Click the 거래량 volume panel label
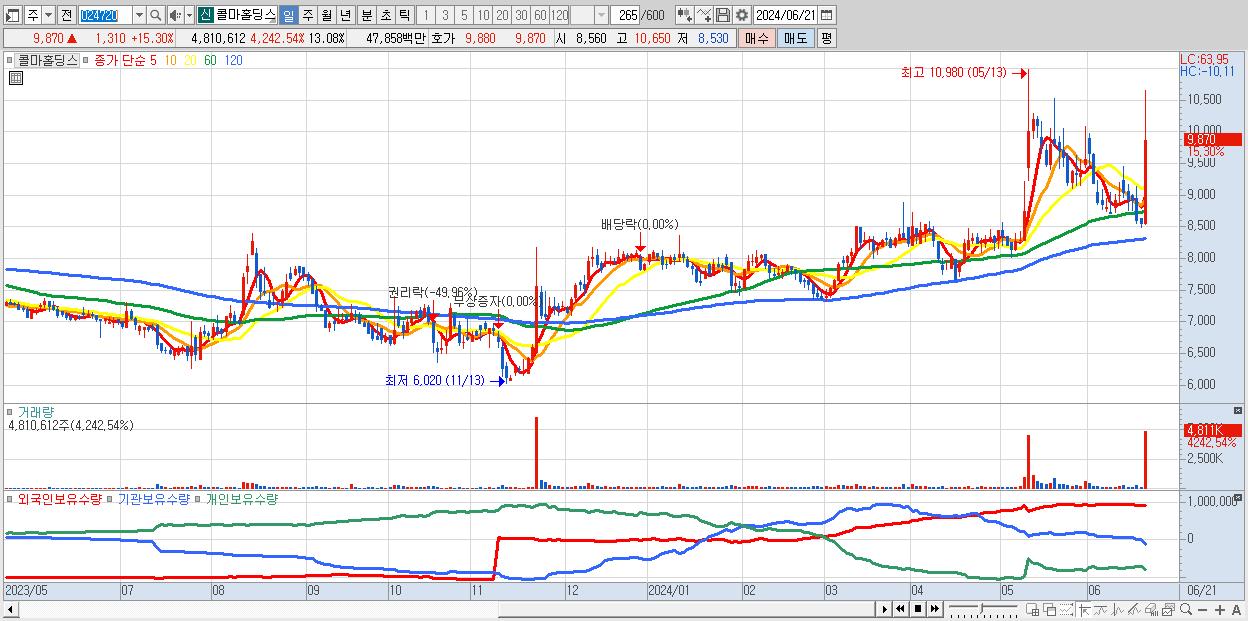1248x621 pixels. click(35, 411)
